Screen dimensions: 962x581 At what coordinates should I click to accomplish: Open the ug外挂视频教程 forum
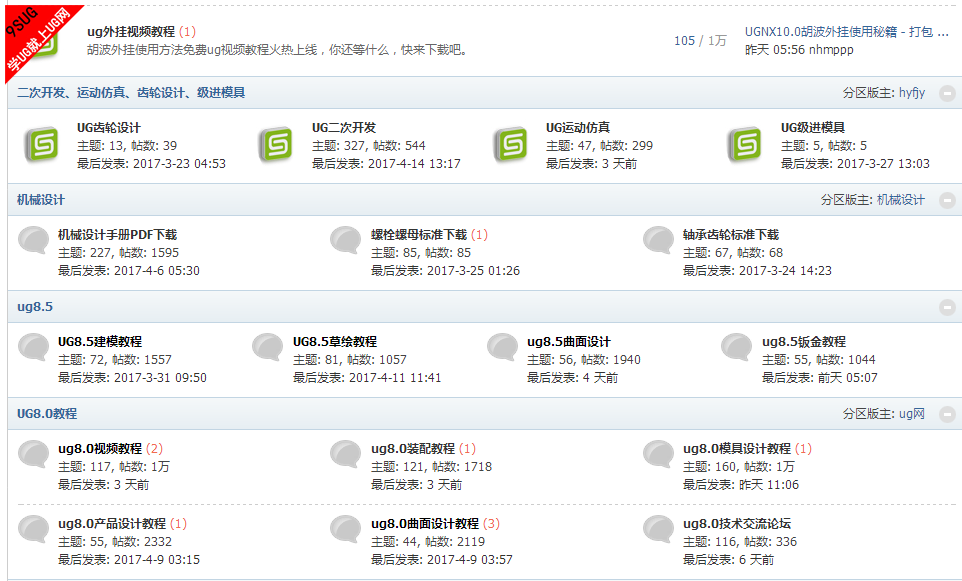(x=131, y=31)
